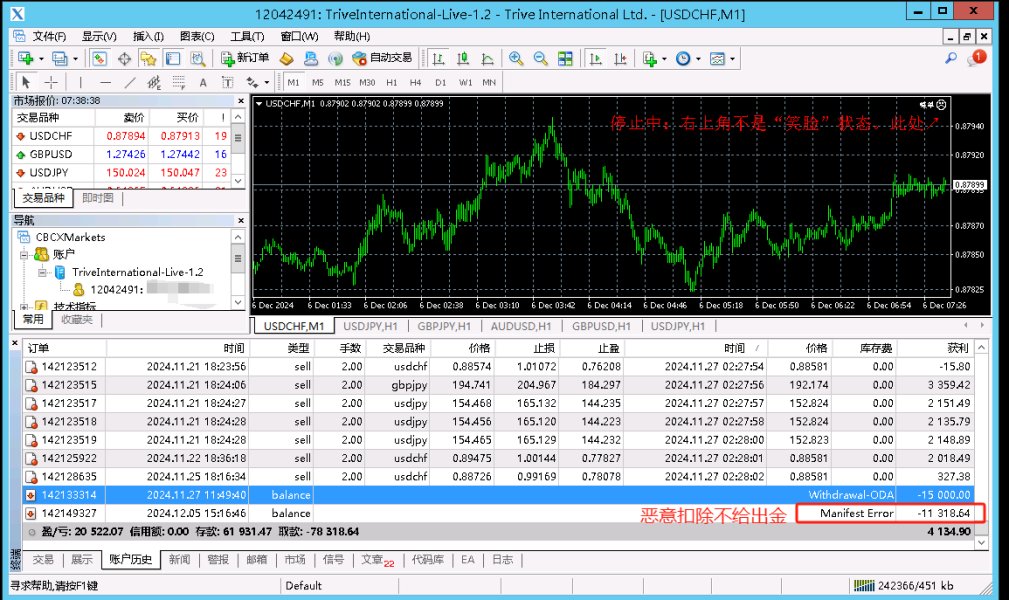
Task: Click the zoom out magnifier icon
Action: click(x=540, y=58)
